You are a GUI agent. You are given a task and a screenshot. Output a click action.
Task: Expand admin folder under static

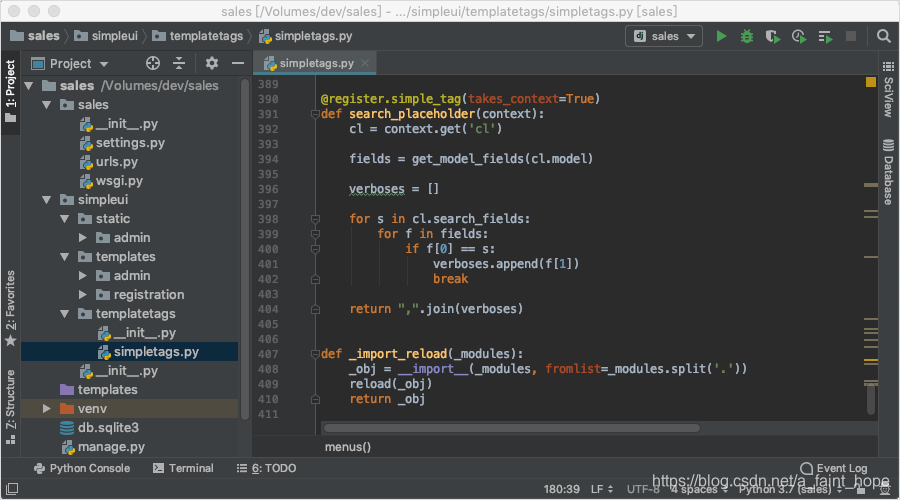(x=83, y=238)
